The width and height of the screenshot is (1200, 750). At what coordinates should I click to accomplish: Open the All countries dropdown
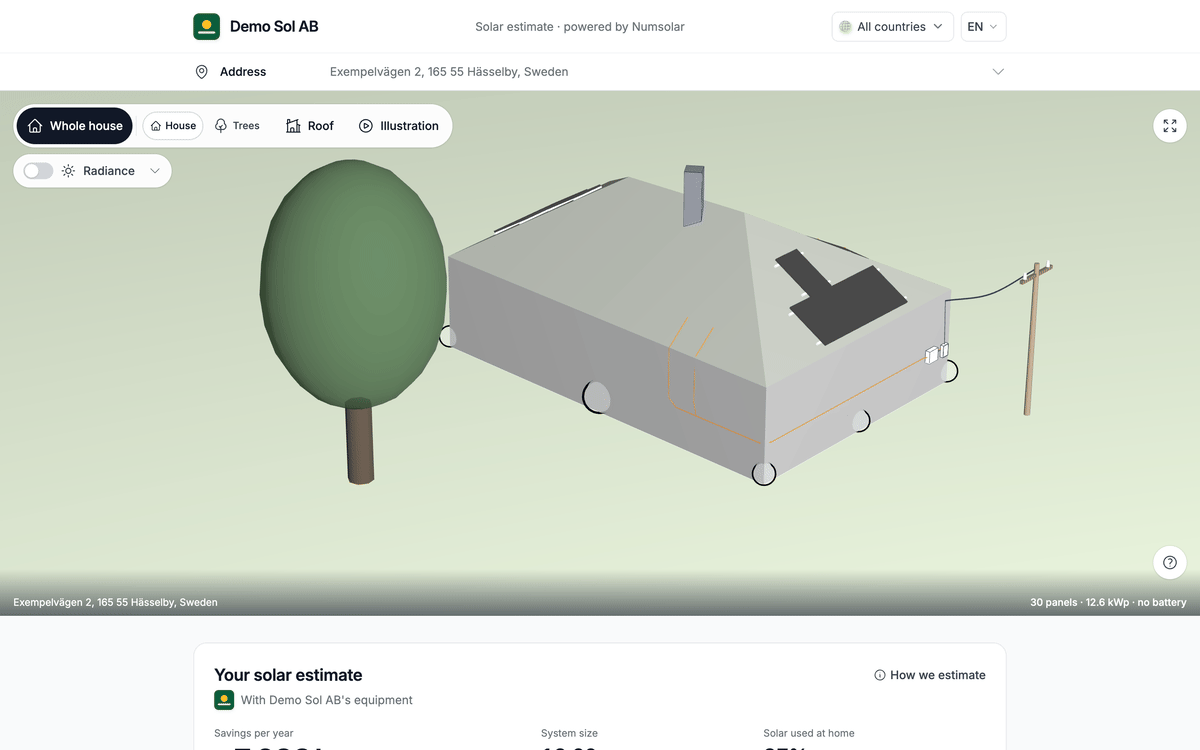(x=892, y=27)
